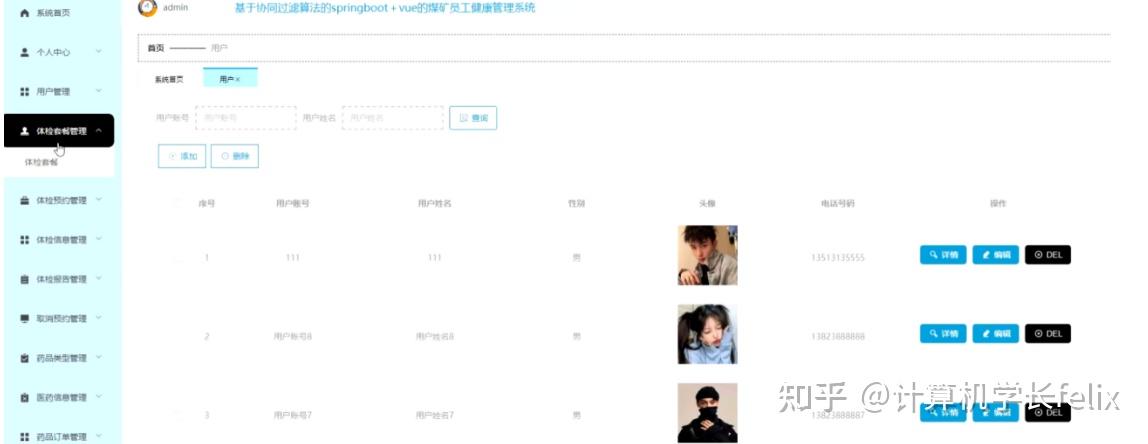This screenshot has width=1148, height=444.
Task: Open the 体检套餐 submenu item
Action: pos(41,163)
